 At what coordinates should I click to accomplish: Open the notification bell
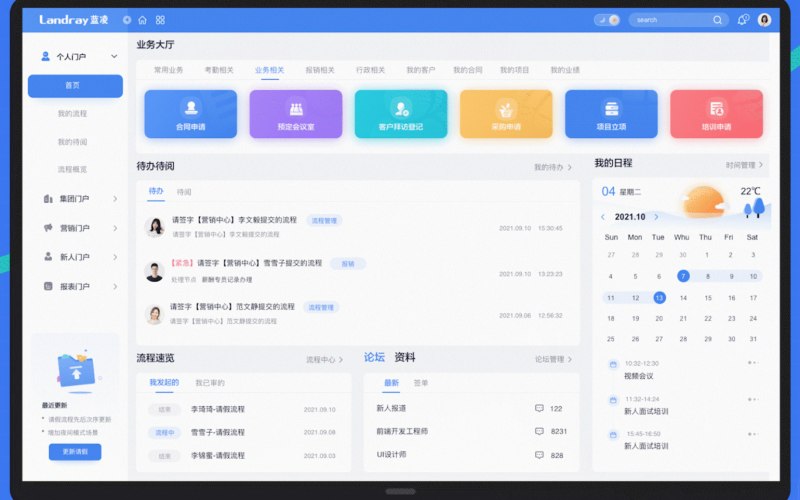tap(742, 20)
